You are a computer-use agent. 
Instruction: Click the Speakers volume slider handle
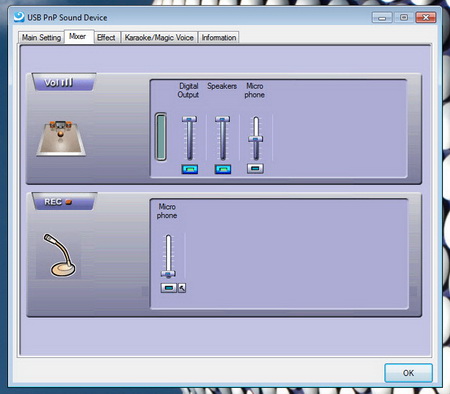[x=222, y=119]
